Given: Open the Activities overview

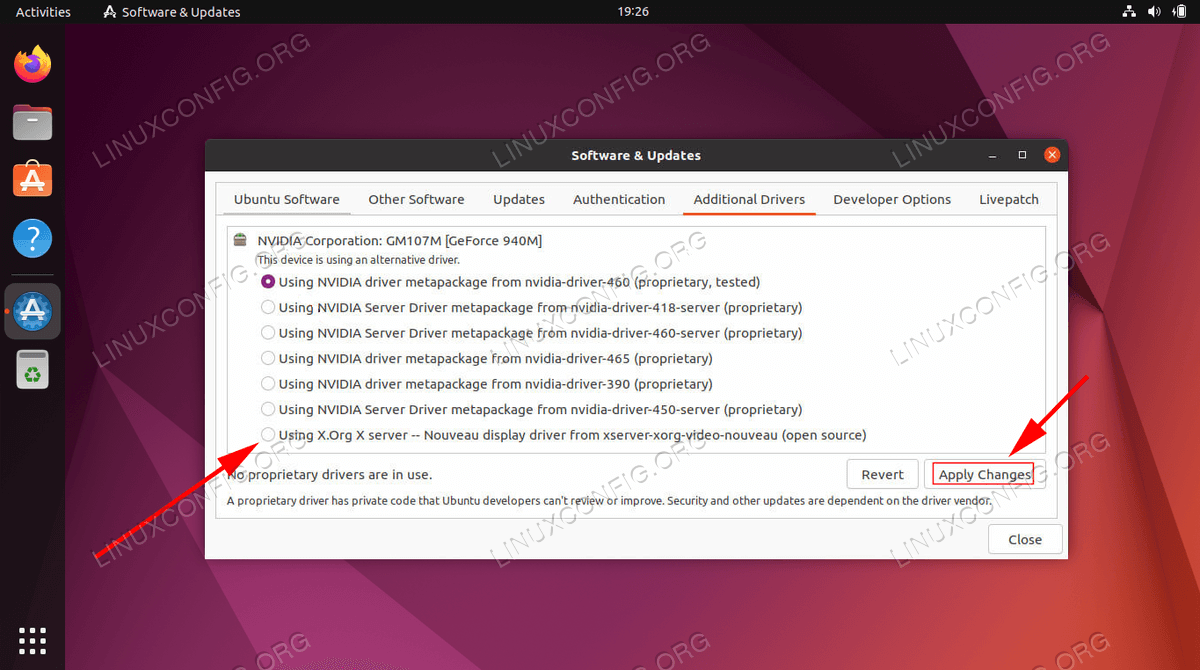Looking at the screenshot, I should (43, 12).
